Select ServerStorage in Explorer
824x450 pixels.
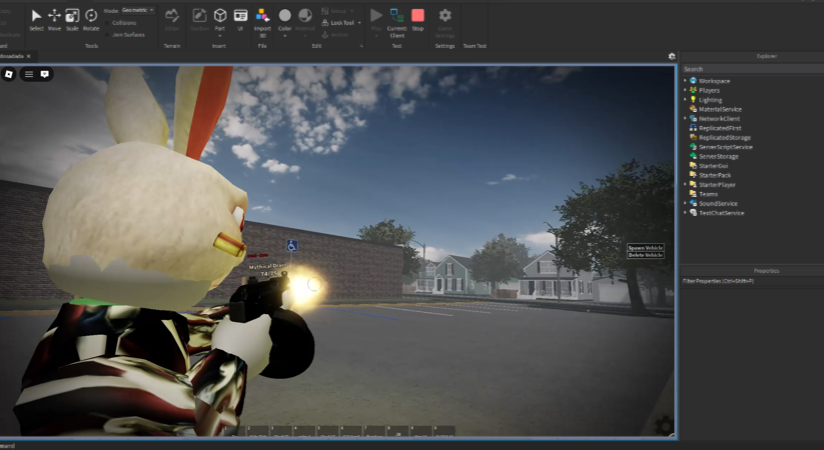tap(718, 157)
